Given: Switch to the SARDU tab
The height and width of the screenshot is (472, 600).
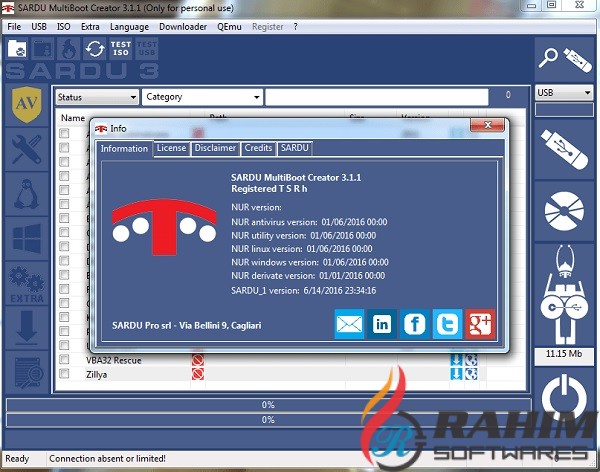Looking at the screenshot, I should pos(294,148).
